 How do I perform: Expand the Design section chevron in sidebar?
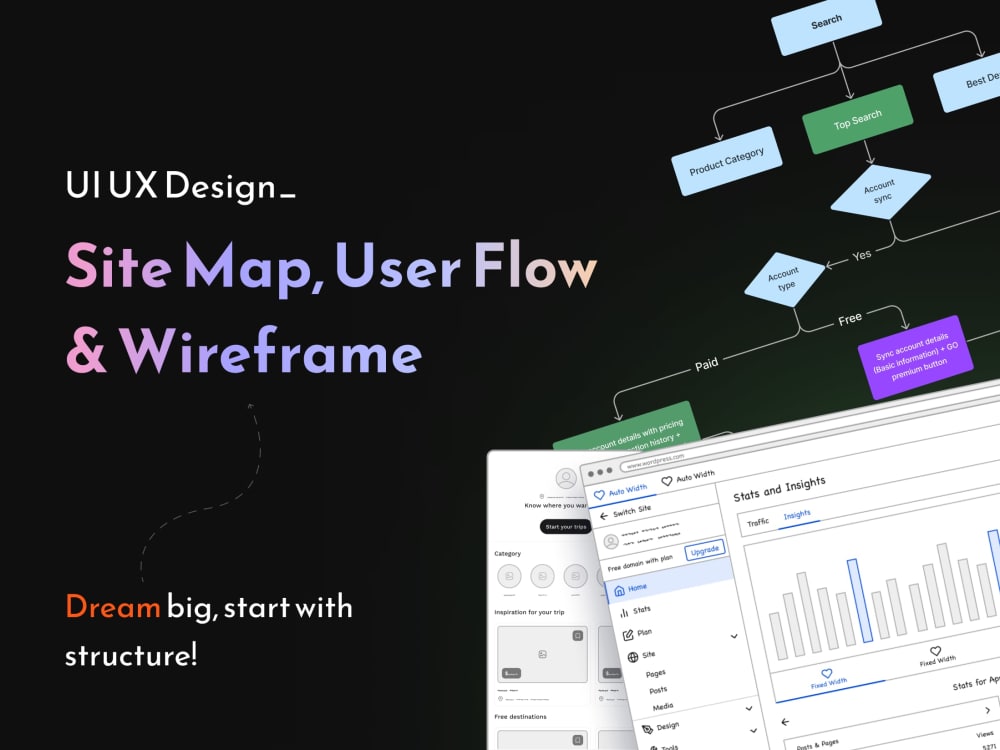(749, 709)
